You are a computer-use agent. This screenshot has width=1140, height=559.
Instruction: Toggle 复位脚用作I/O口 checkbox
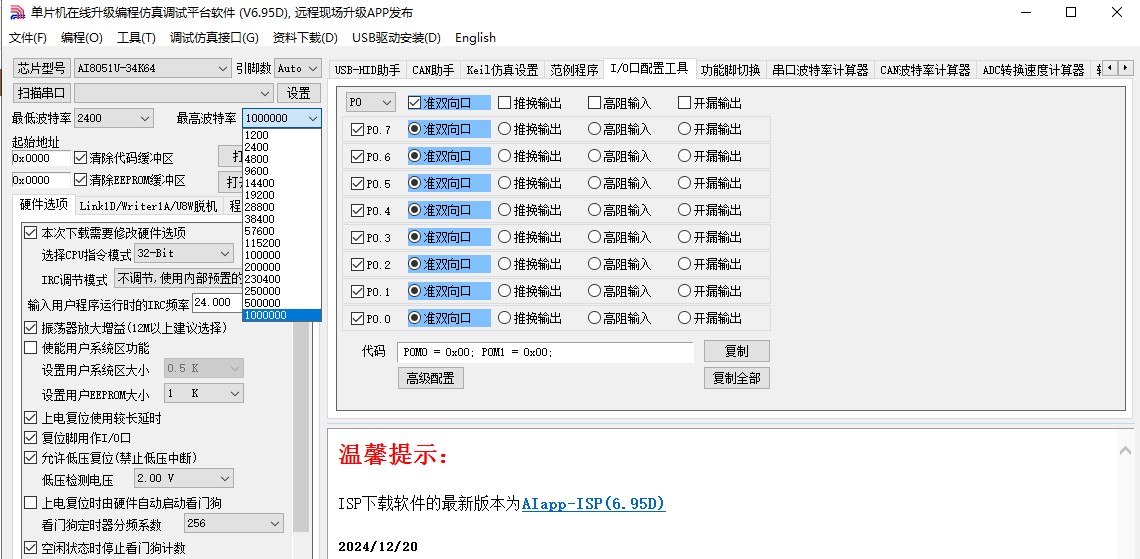tap(31, 438)
